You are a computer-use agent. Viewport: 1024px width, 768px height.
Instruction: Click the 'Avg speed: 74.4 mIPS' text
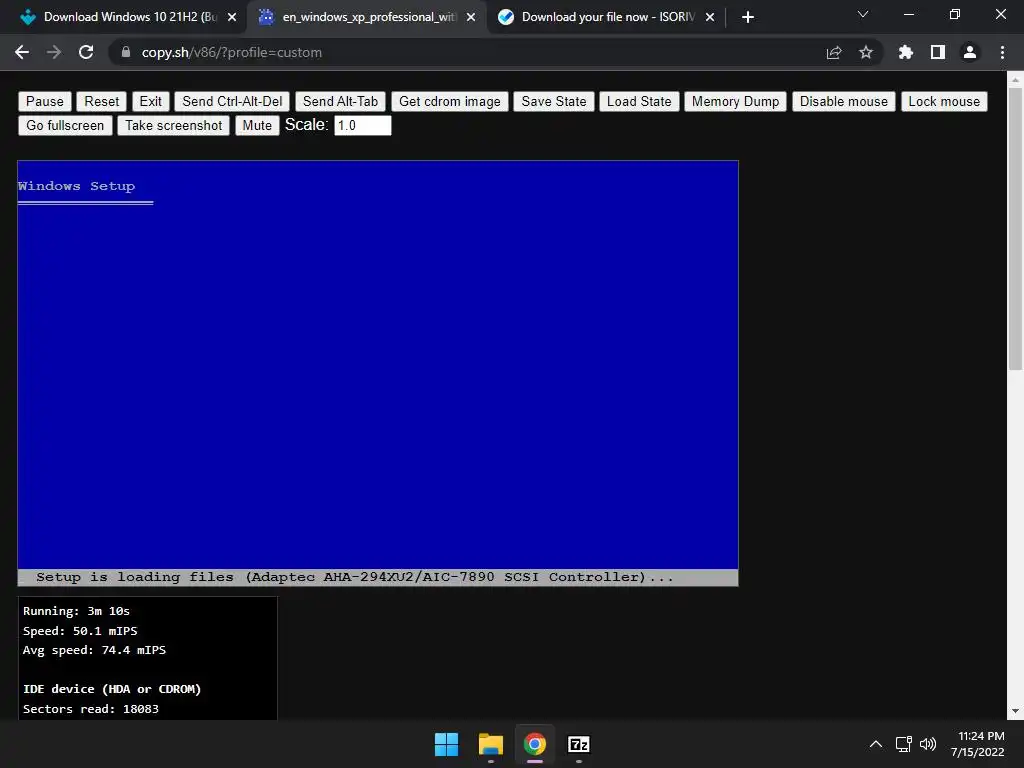[x=95, y=650]
